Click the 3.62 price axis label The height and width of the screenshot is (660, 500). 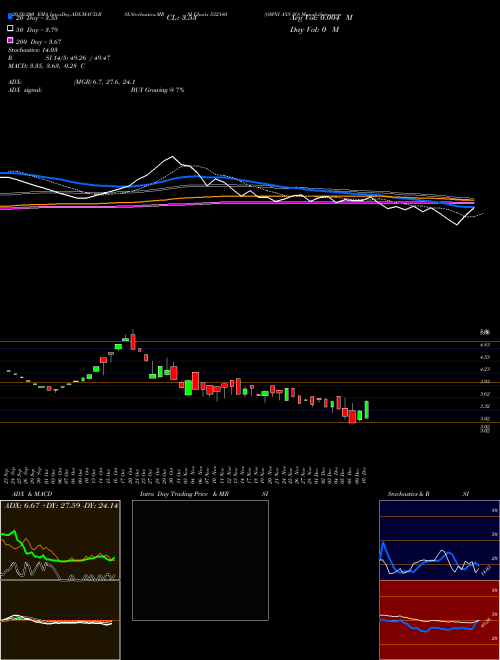pos(484,394)
